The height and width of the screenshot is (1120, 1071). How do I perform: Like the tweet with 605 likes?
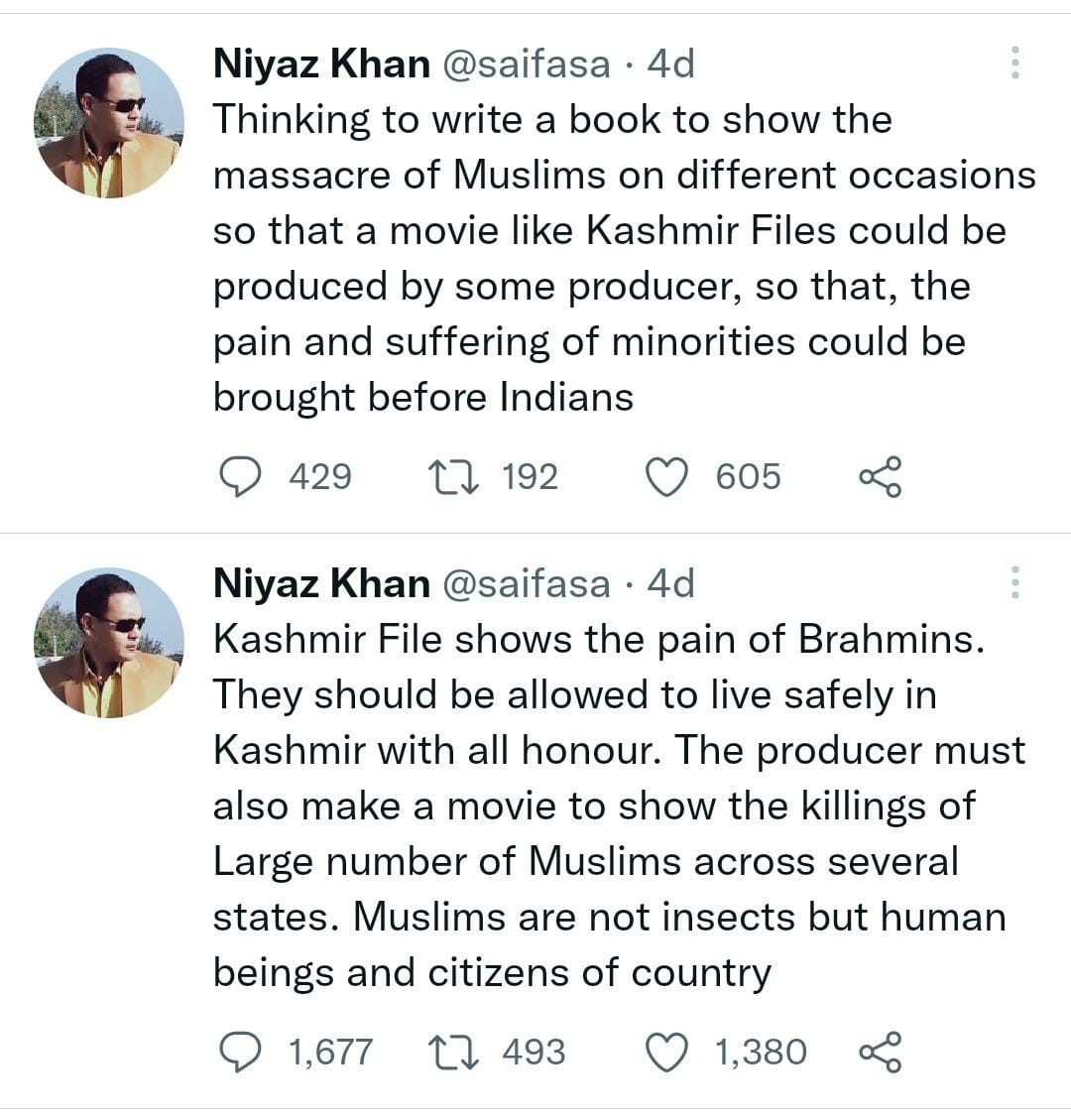click(666, 477)
